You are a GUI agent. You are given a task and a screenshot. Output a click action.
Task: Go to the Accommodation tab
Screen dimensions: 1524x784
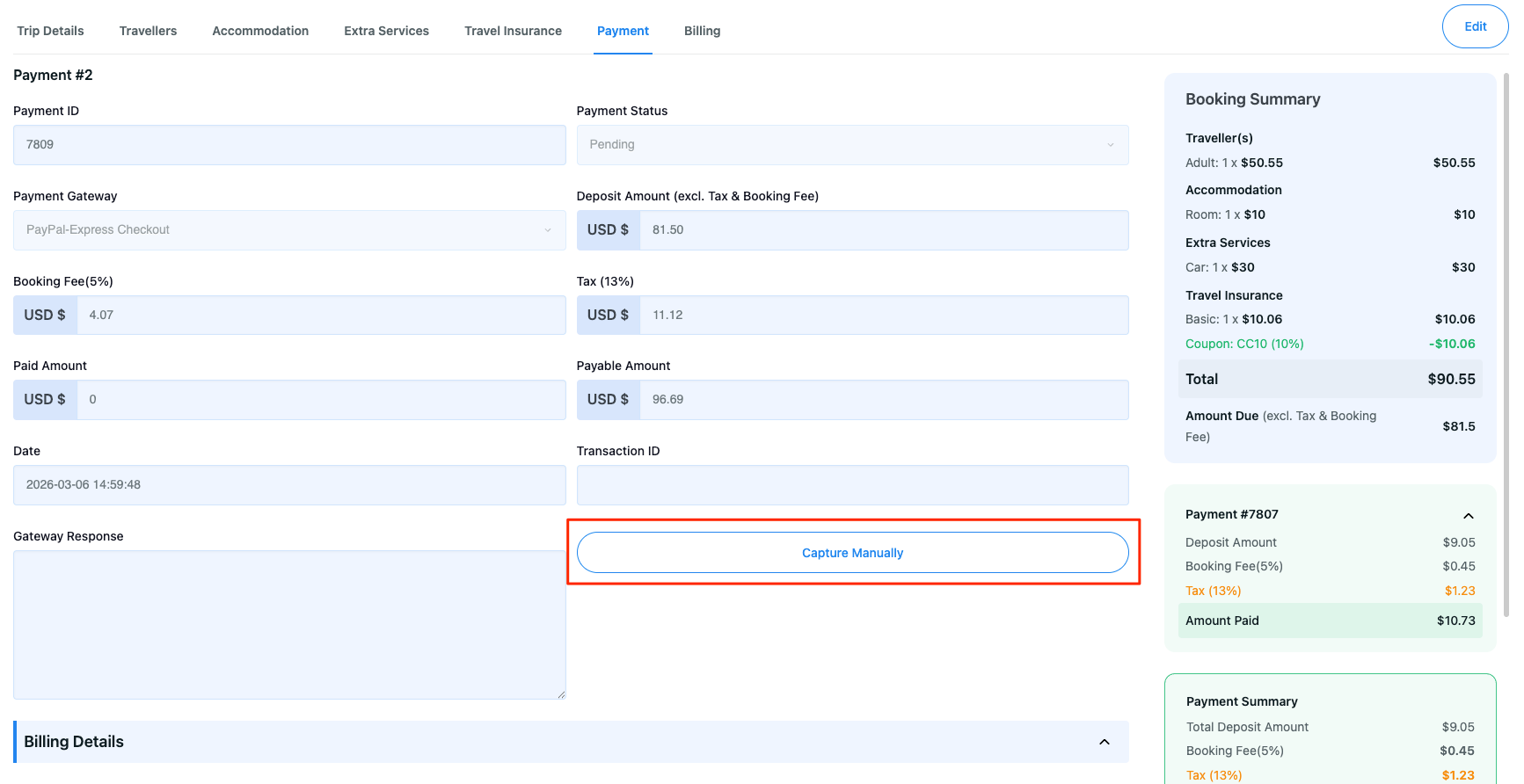tap(260, 31)
